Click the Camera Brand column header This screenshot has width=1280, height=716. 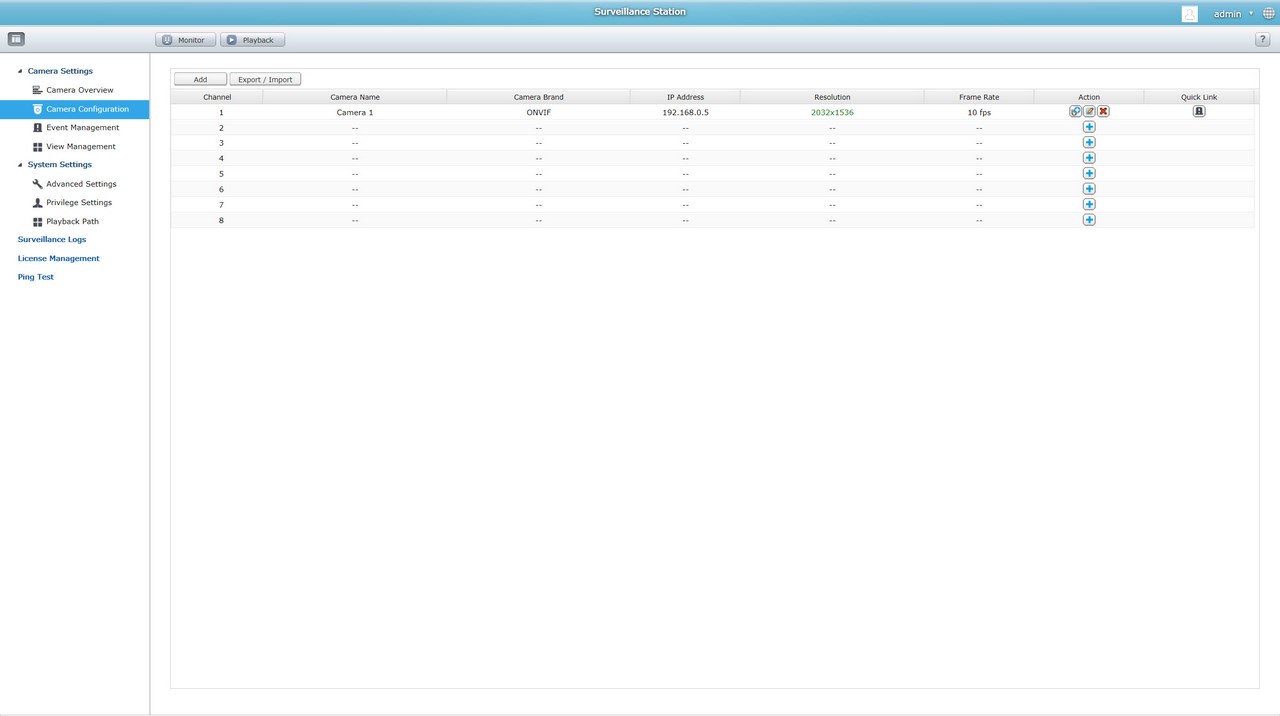tap(539, 97)
